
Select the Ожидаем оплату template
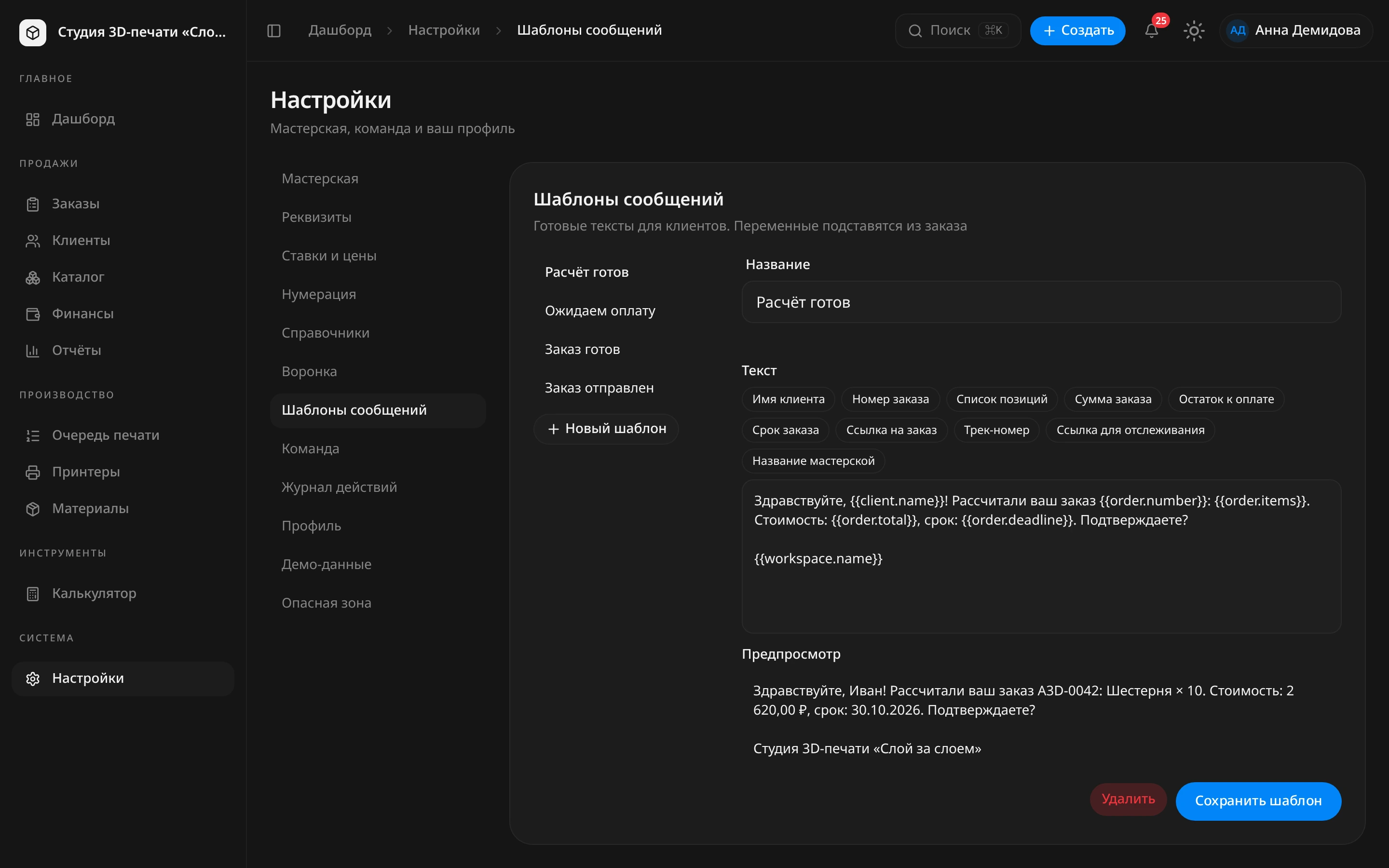[x=600, y=311]
